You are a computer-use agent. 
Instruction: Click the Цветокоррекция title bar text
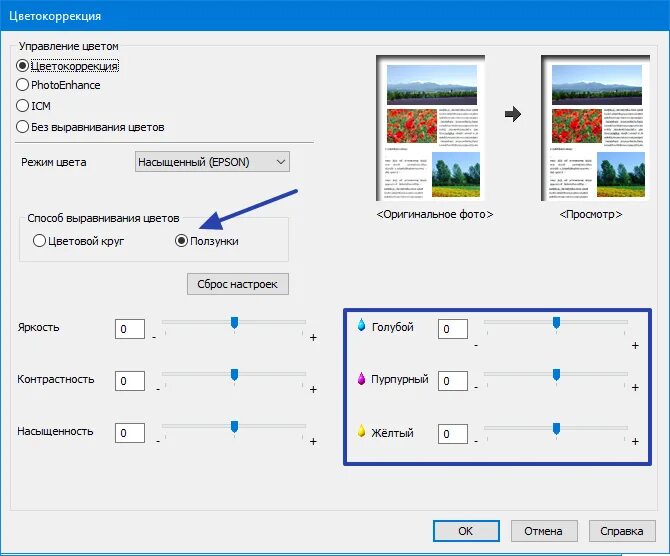click(x=55, y=16)
